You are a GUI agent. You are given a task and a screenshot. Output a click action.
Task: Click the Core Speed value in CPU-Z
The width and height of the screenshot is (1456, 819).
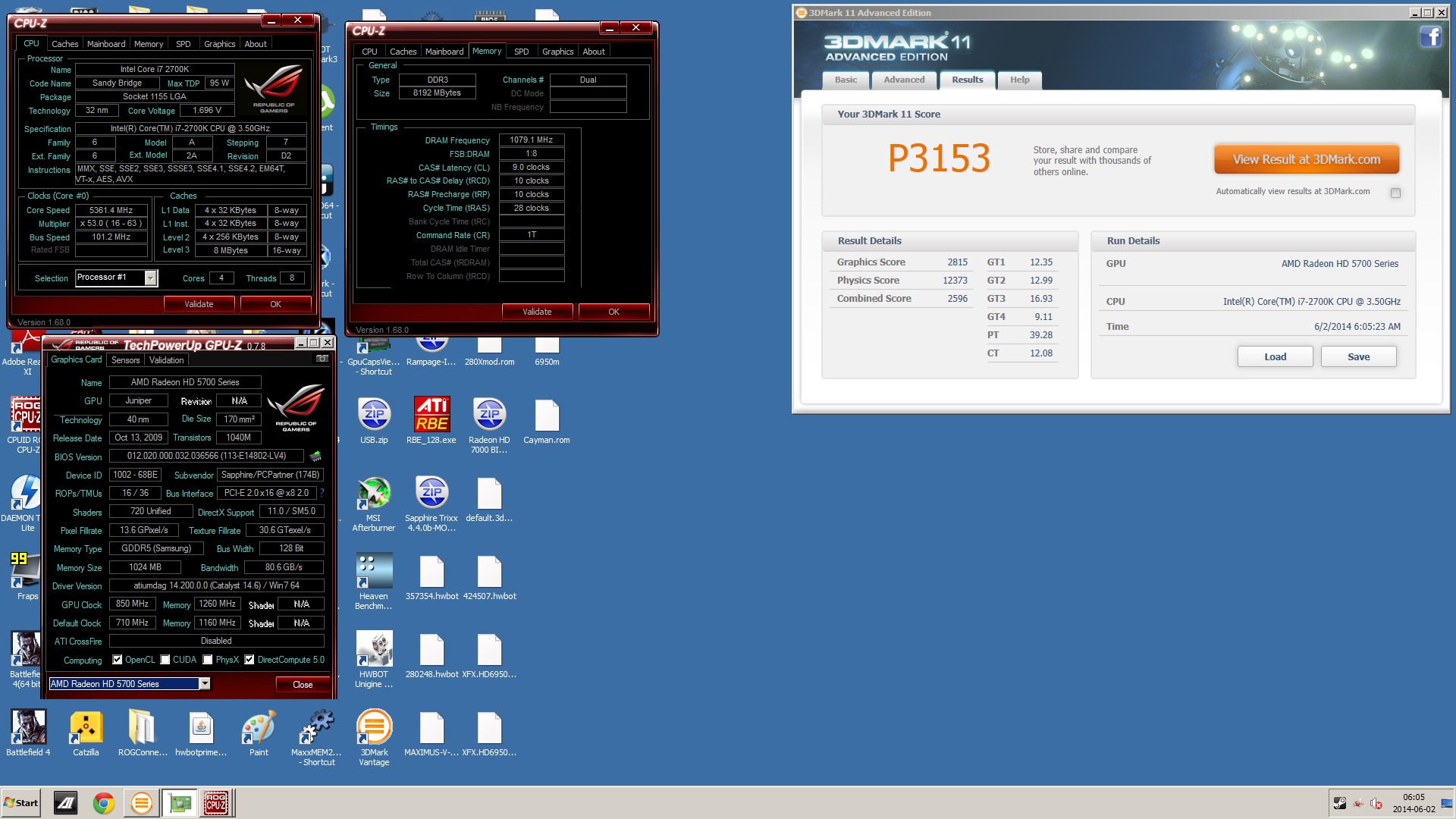(x=111, y=210)
